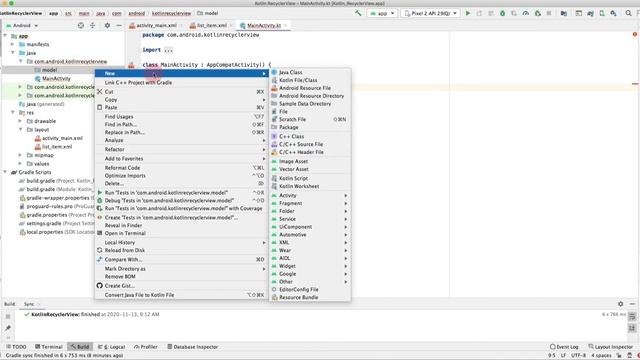Select Reformat Code option
The image size is (640, 360).
pos(182,168)
